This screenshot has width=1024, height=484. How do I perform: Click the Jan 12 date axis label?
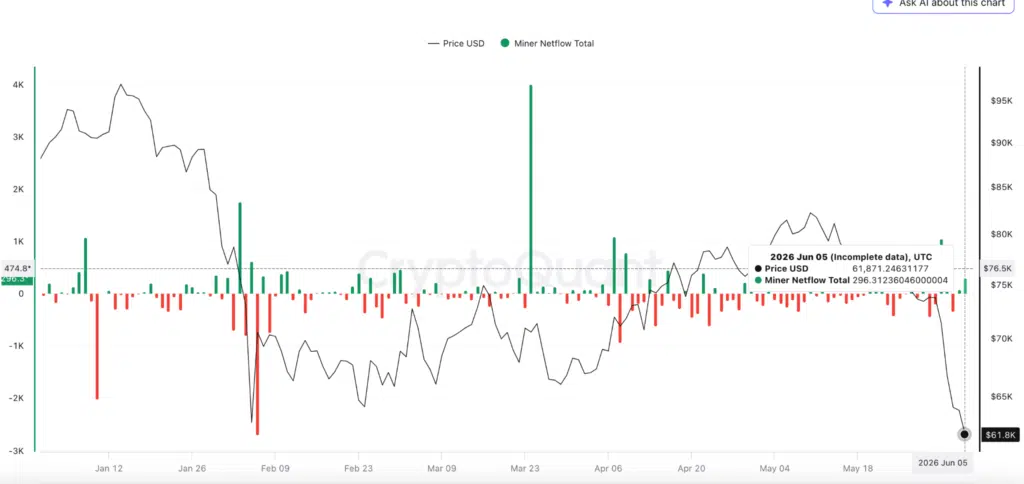pos(108,468)
